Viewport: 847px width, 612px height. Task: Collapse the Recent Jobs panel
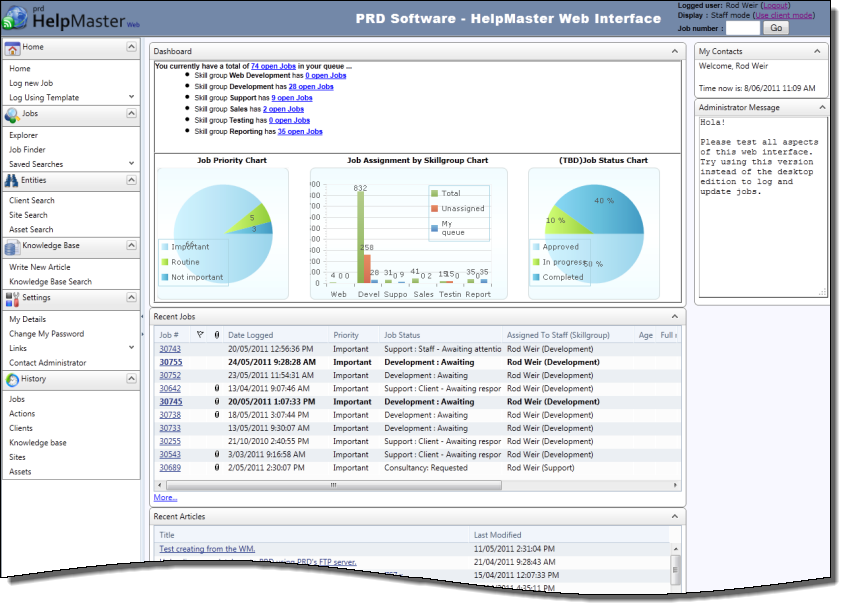tap(675, 317)
